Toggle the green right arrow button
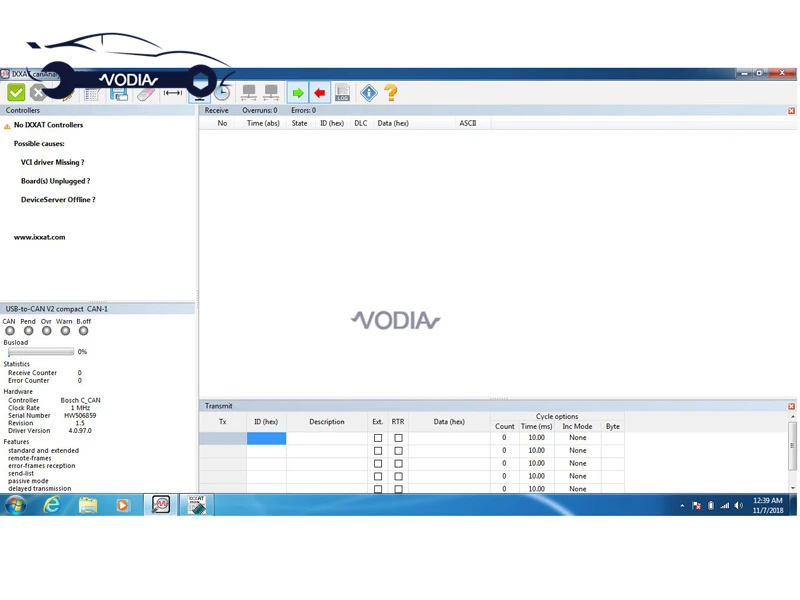Image resolution: width=800 pixels, height=600 pixels. [297, 93]
